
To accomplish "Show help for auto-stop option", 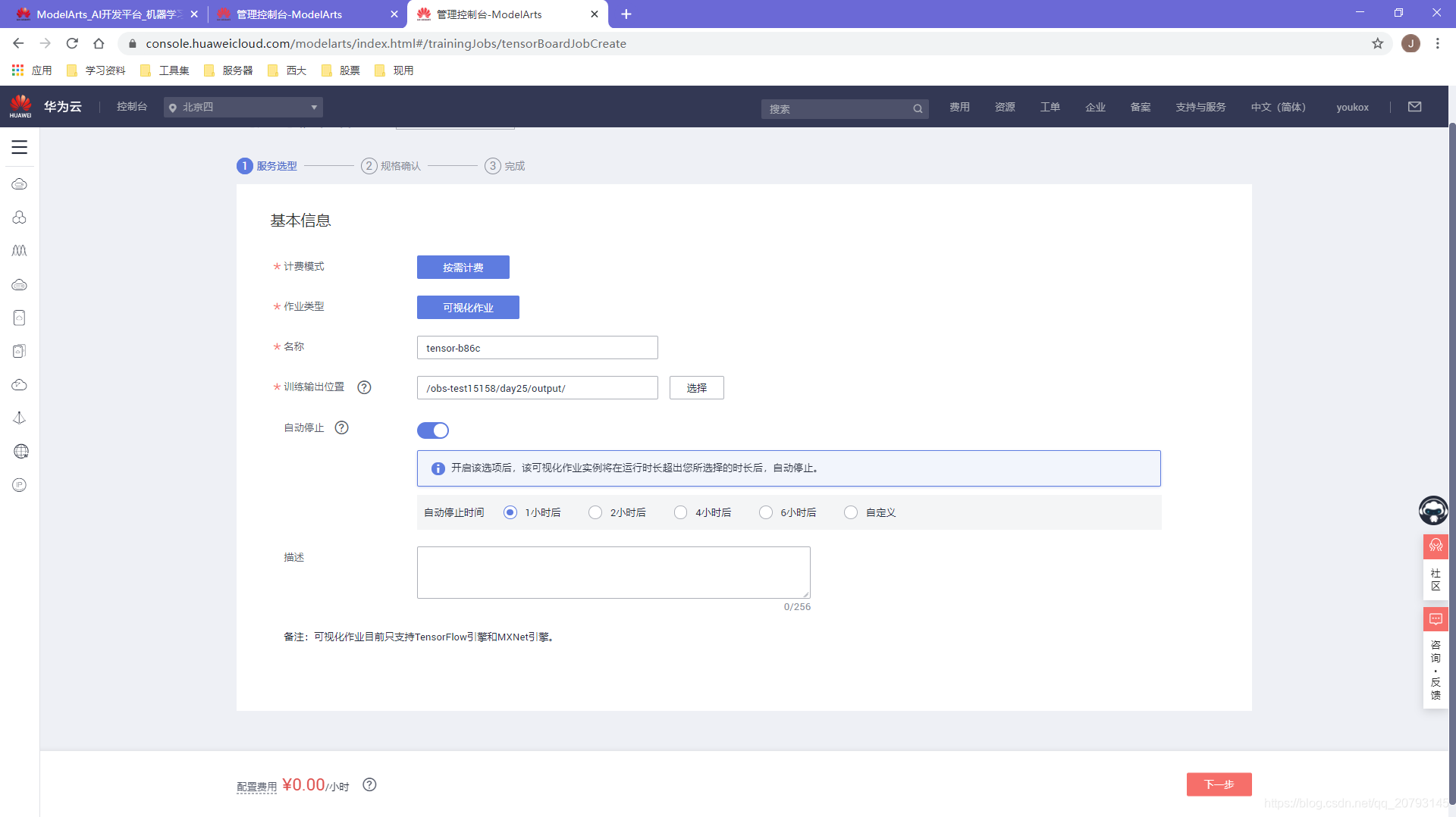I will coord(342,427).
